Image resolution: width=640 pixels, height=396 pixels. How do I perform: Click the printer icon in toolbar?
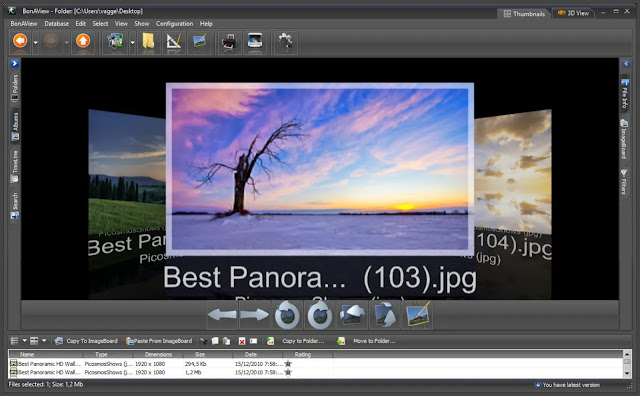(x=229, y=42)
